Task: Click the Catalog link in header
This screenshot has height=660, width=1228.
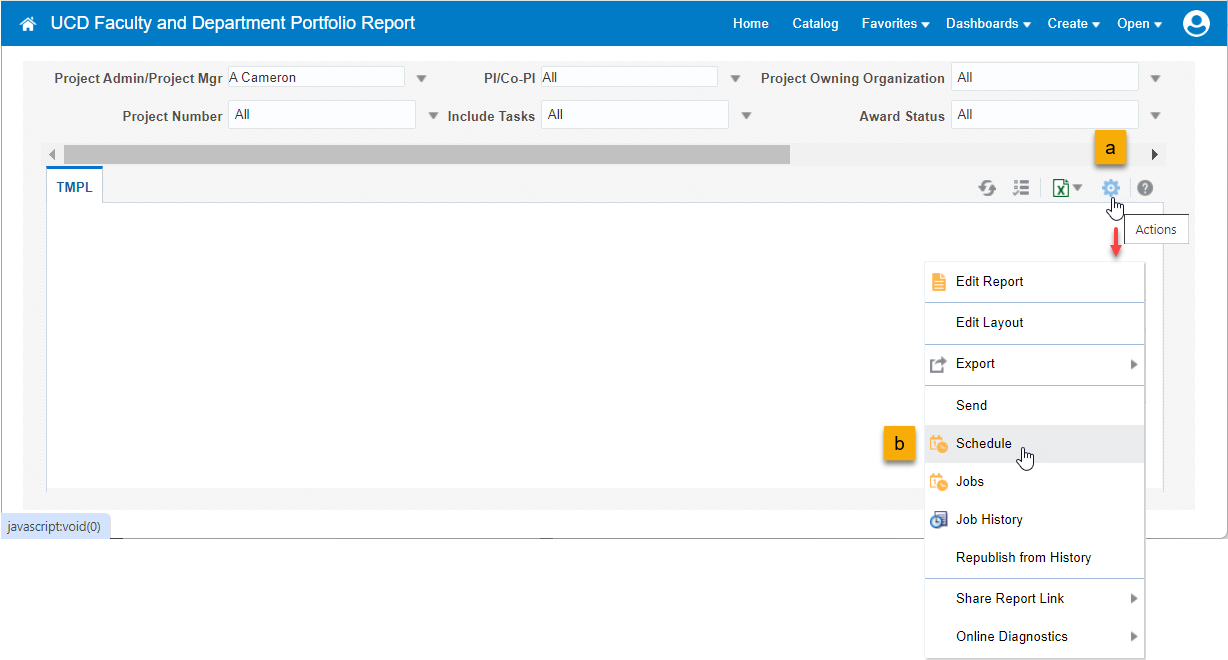Action: tap(815, 24)
